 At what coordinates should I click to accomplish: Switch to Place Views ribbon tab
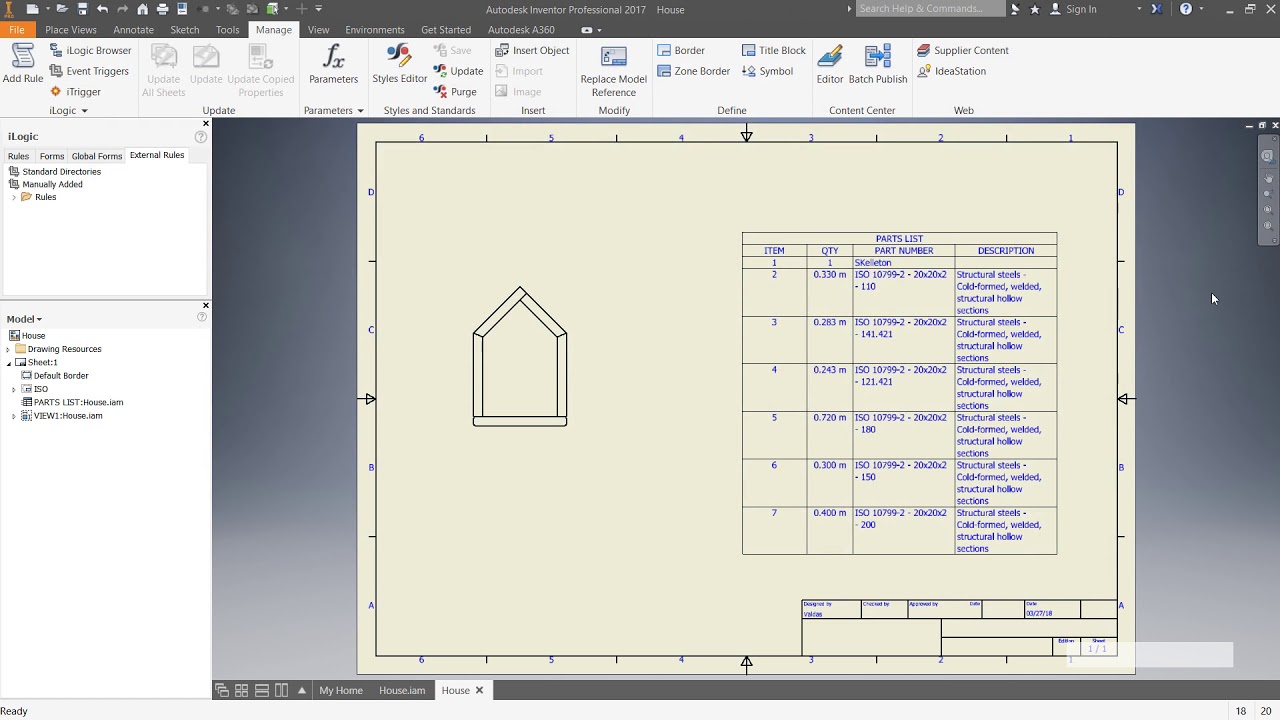[71, 30]
